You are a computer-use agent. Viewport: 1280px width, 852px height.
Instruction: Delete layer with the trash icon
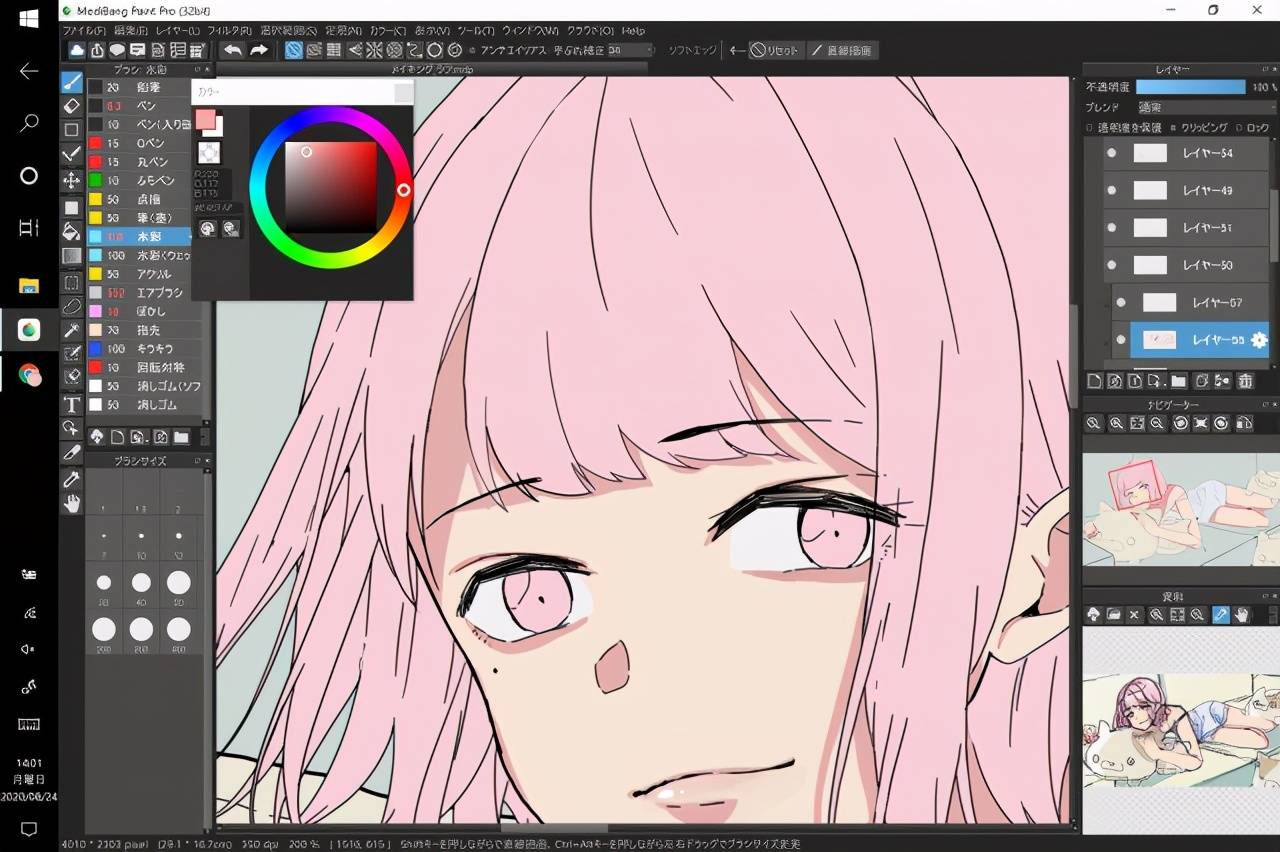[x=1245, y=381]
